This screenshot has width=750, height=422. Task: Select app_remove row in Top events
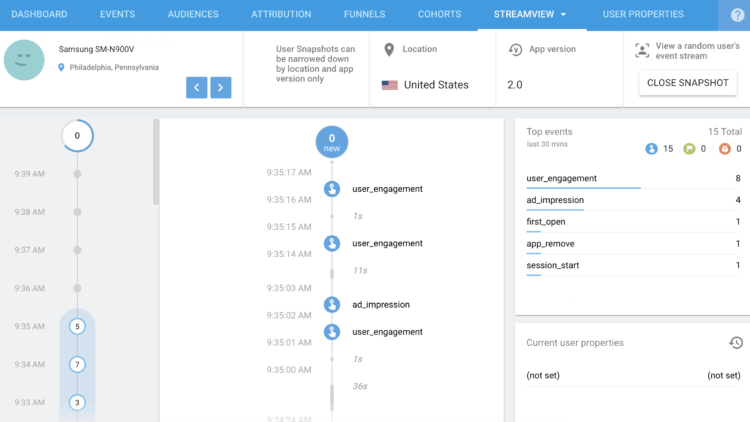633,244
